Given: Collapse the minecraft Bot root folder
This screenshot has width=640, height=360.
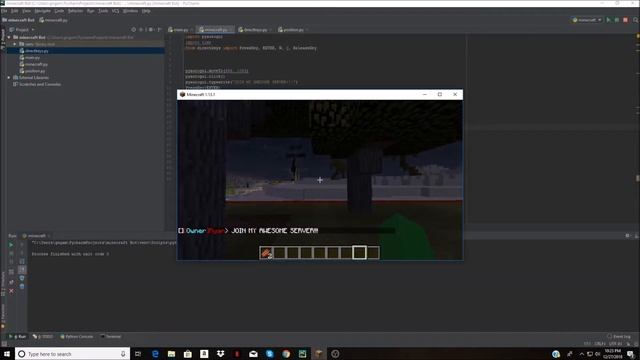Looking at the screenshot, I should tap(9, 37).
